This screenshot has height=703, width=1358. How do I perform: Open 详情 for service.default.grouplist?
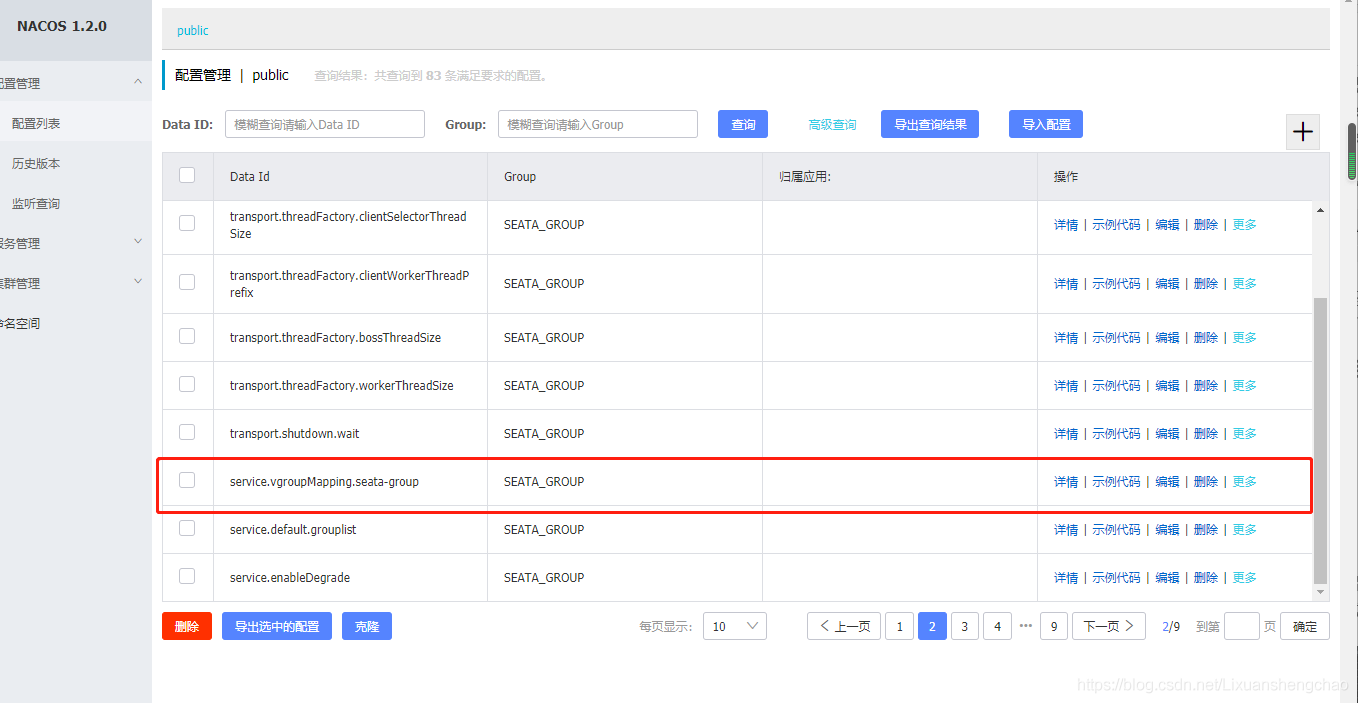click(1066, 530)
